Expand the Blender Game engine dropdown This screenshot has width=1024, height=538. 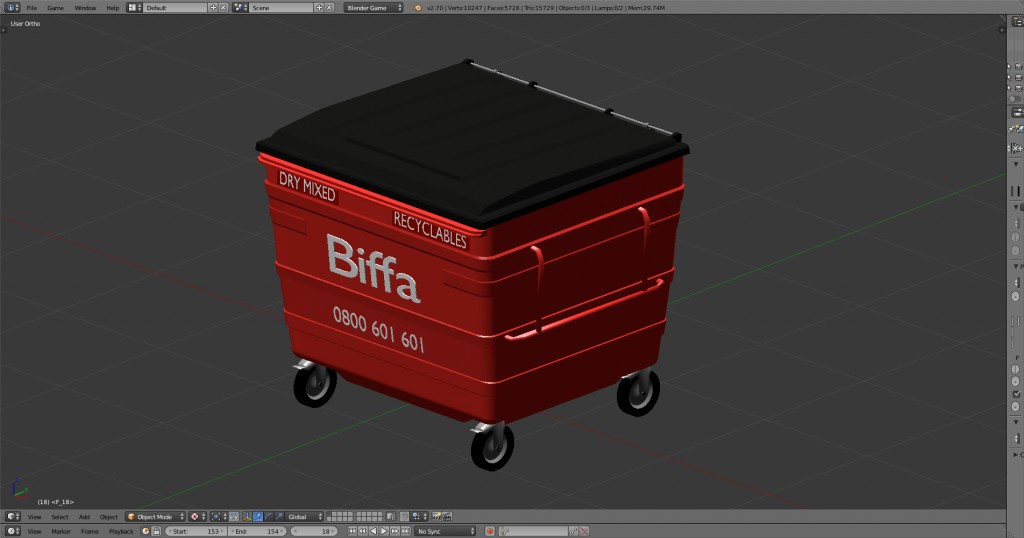point(373,7)
